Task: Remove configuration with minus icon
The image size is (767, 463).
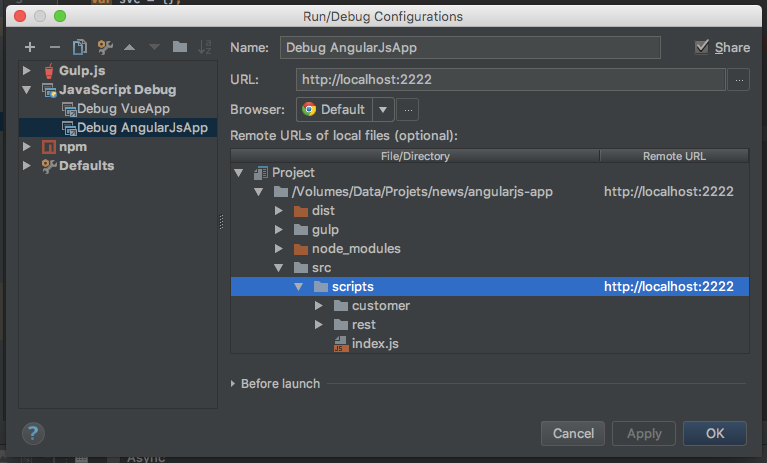Action: (55, 47)
